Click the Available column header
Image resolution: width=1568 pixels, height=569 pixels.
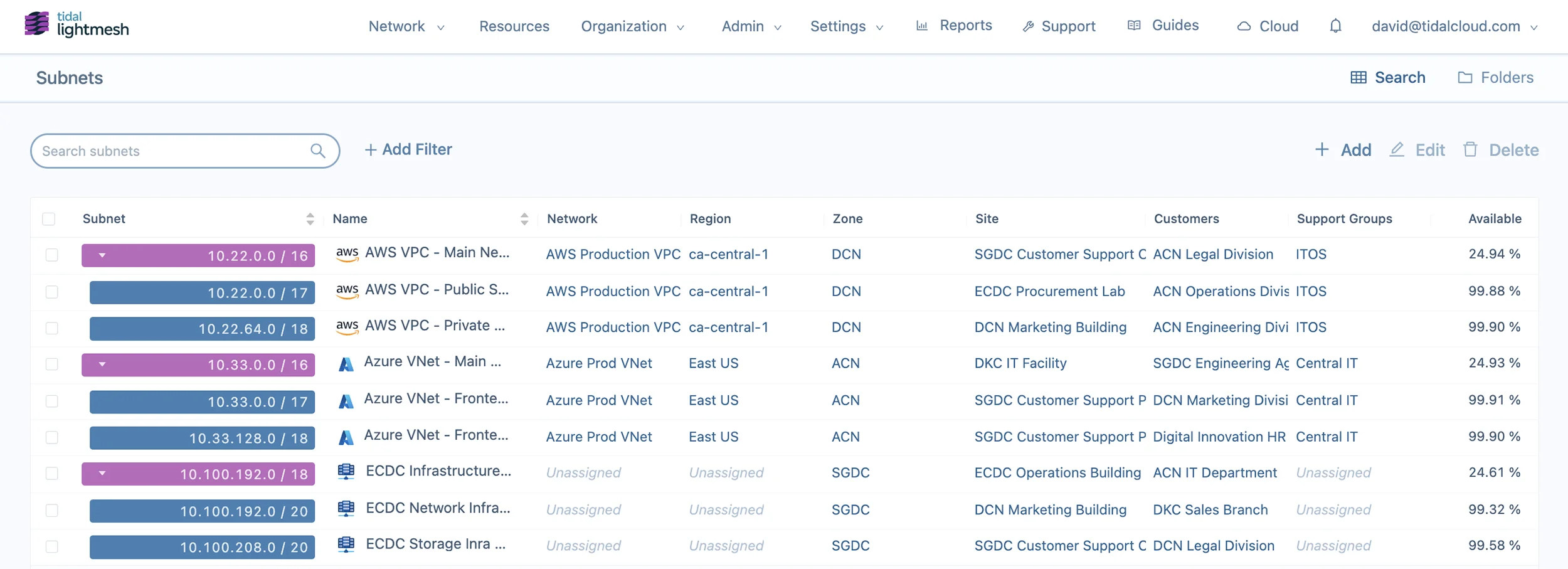[1495, 218]
